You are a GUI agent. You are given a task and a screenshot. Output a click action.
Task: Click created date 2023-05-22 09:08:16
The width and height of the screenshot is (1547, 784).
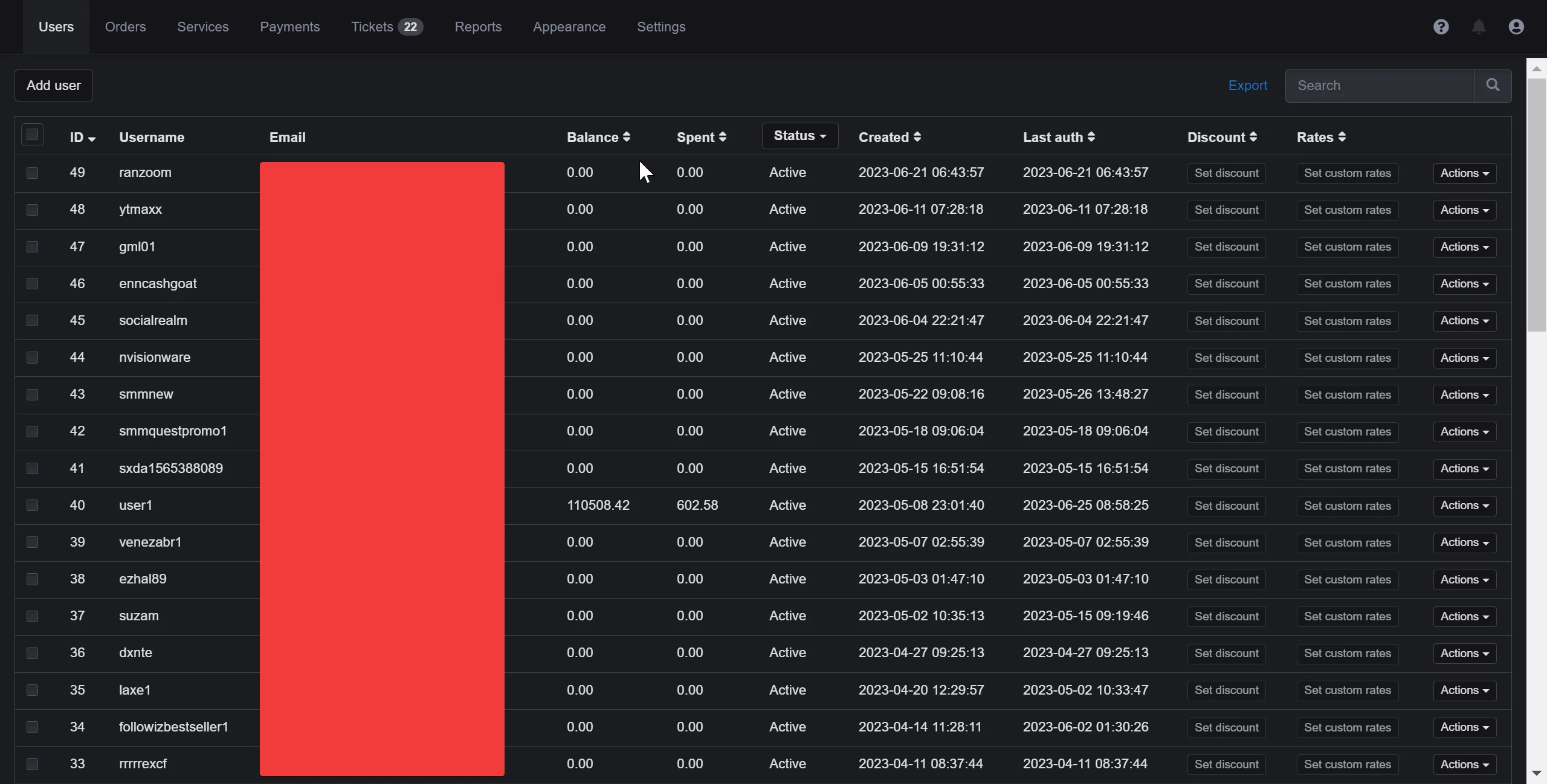click(922, 394)
